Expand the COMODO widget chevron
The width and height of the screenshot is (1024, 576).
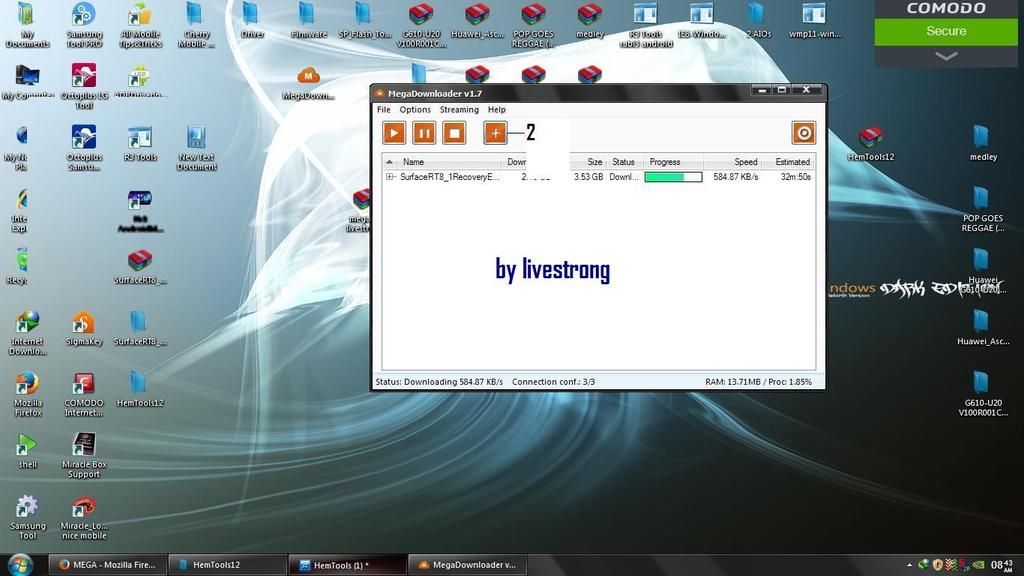(945, 56)
